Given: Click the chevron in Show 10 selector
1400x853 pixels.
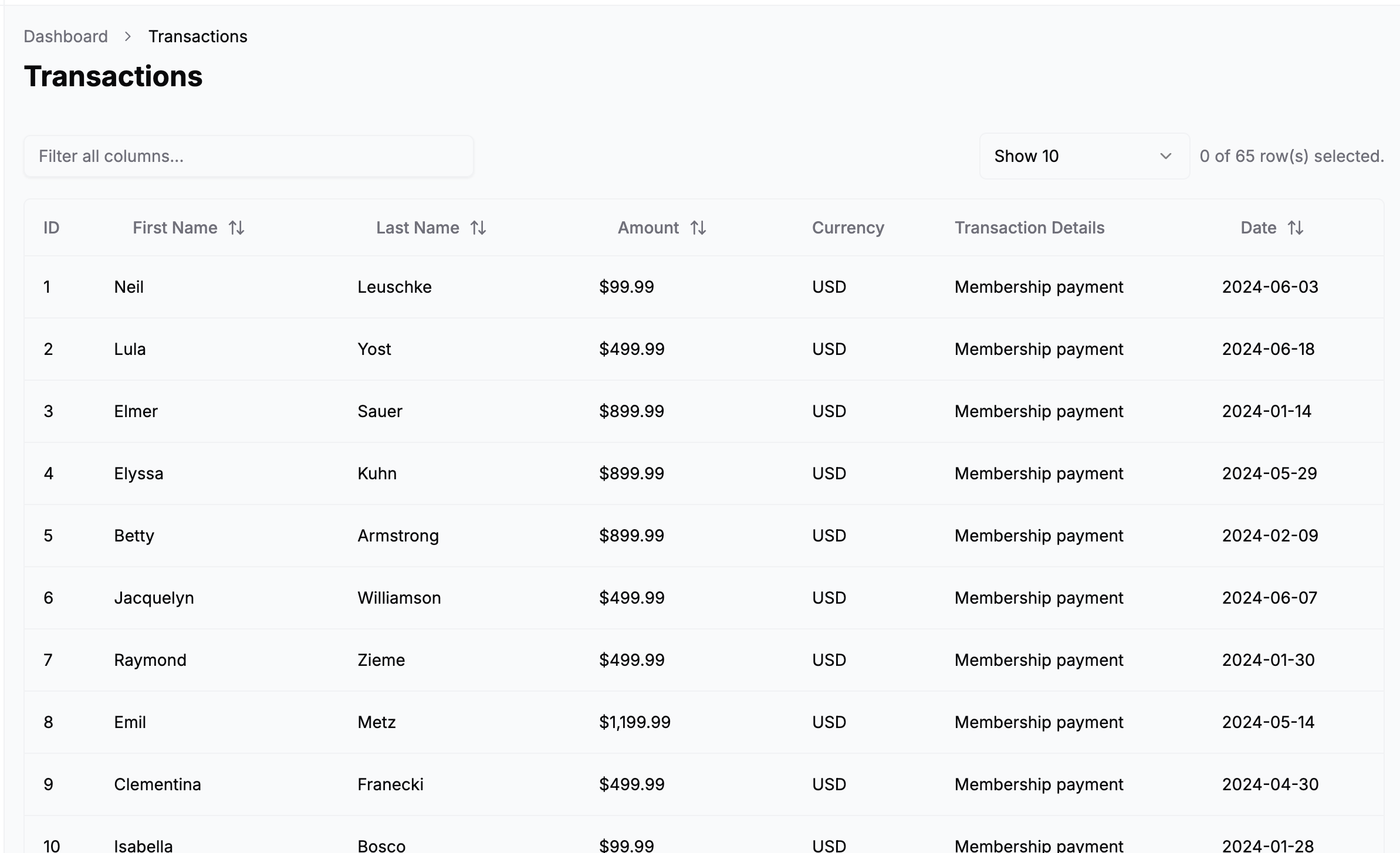Looking at the screenshot, I should [x=1166, y=156].
